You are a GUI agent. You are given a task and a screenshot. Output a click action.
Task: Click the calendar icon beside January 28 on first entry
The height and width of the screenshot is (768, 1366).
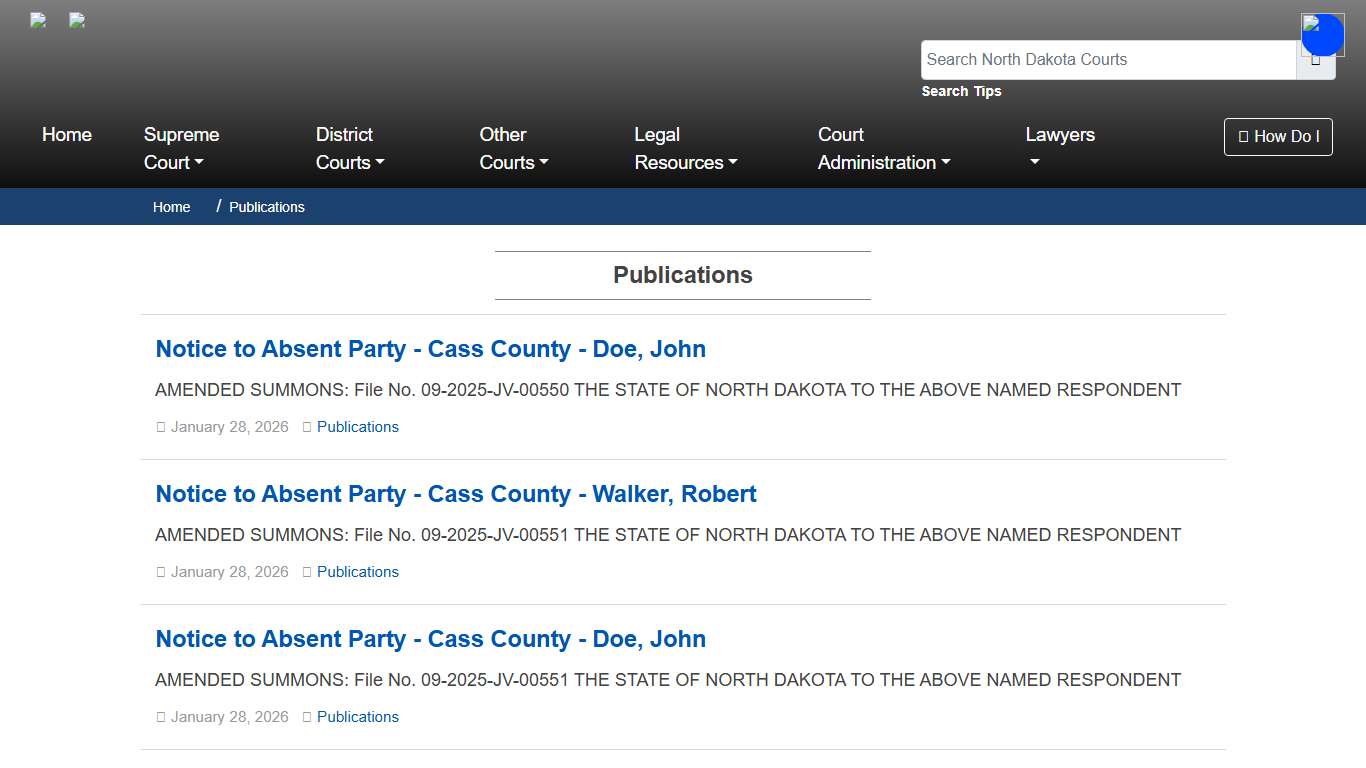point(161,427)
